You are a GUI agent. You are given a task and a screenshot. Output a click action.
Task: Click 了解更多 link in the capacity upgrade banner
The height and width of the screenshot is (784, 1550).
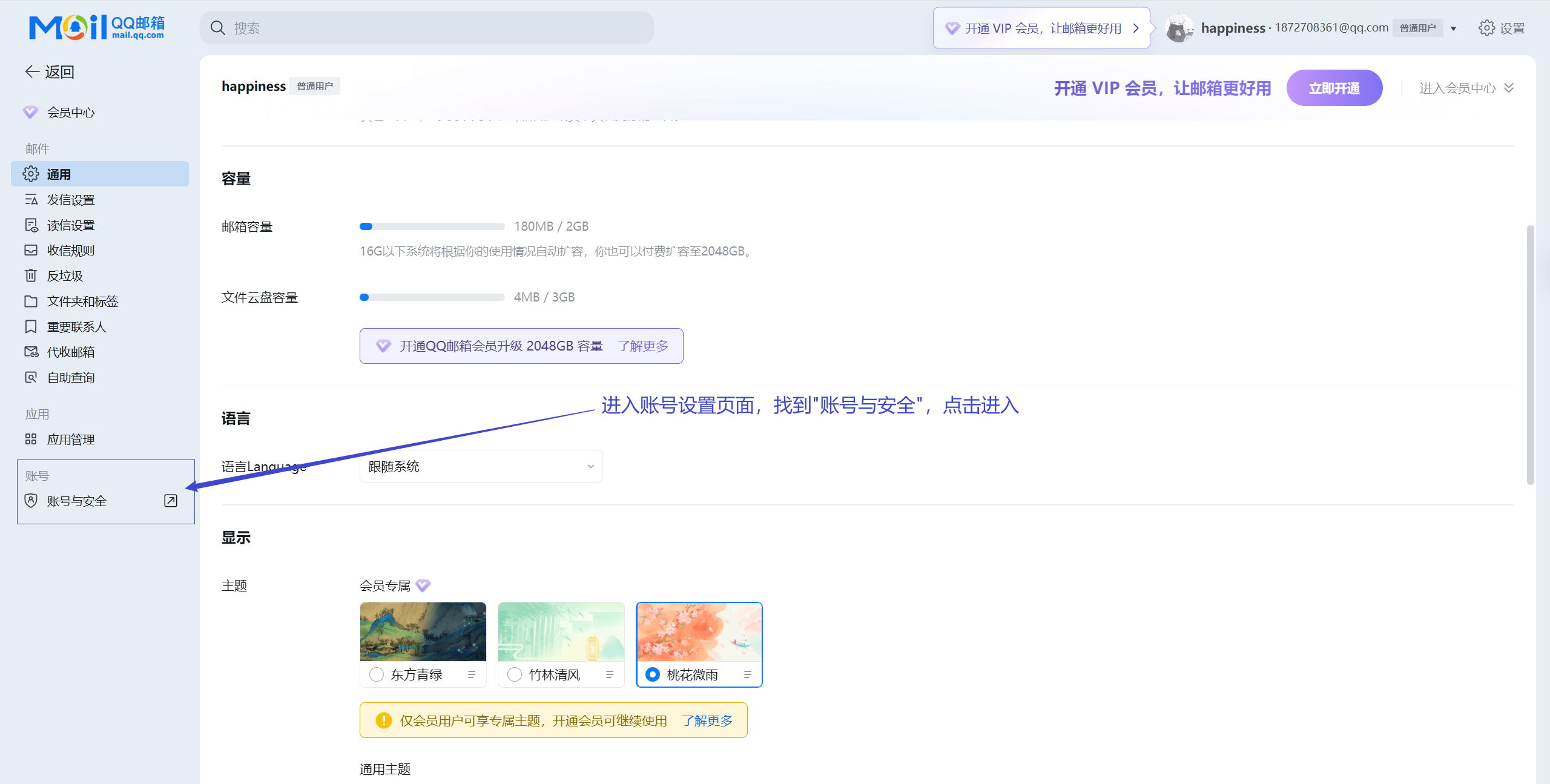coord(643,346)
